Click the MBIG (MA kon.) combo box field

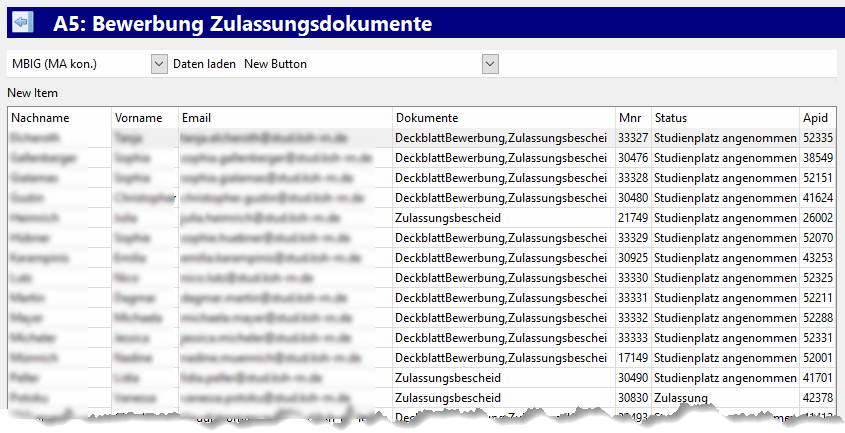78,64
